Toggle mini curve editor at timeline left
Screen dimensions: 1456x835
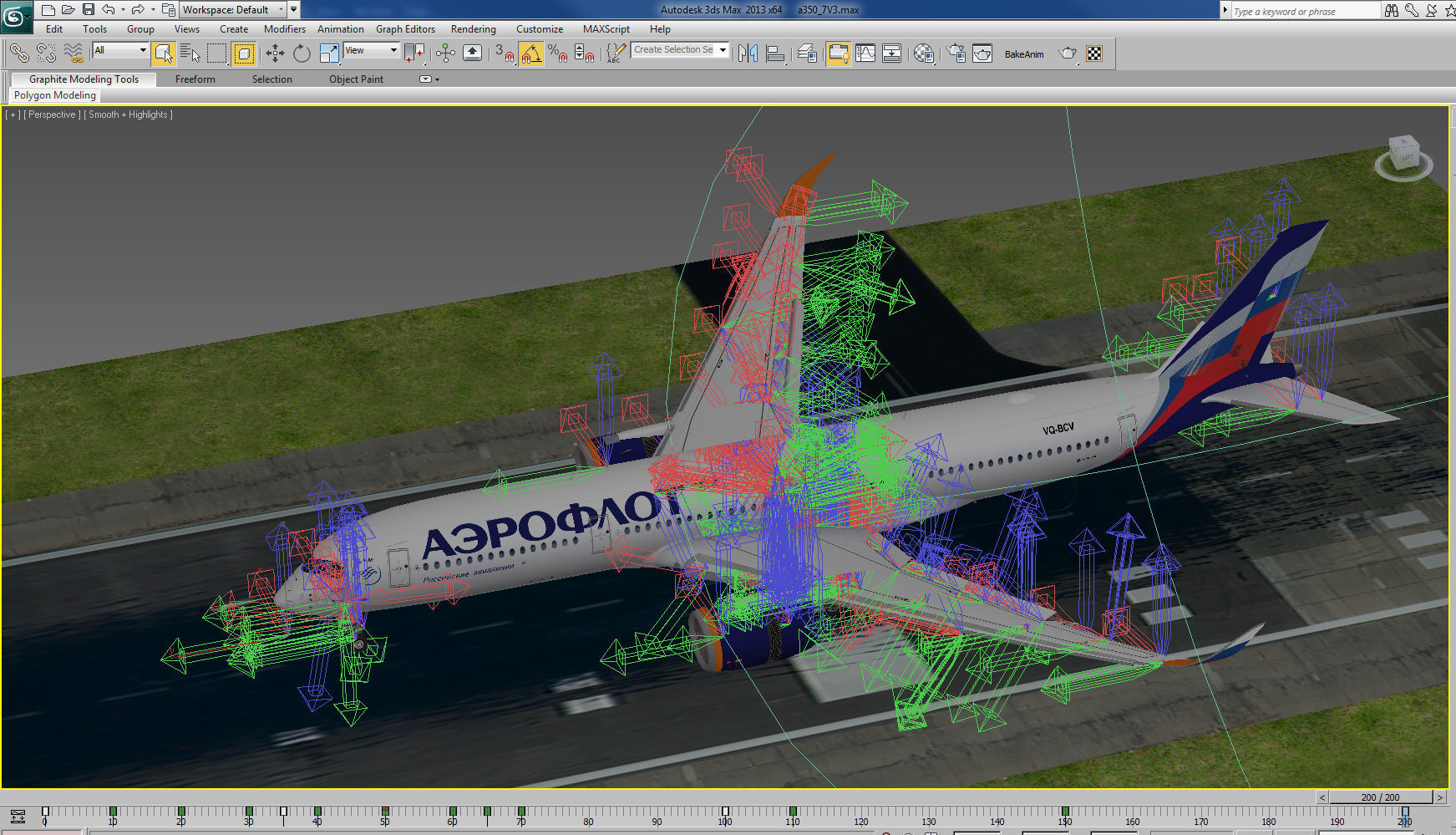18,816
